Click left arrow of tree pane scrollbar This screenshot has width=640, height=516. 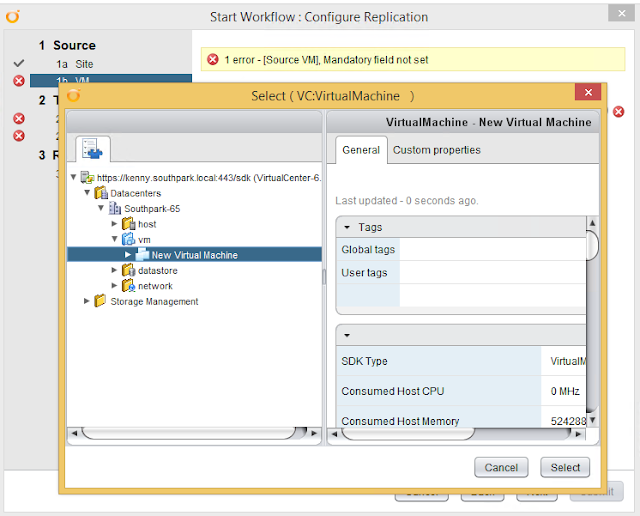75,433
